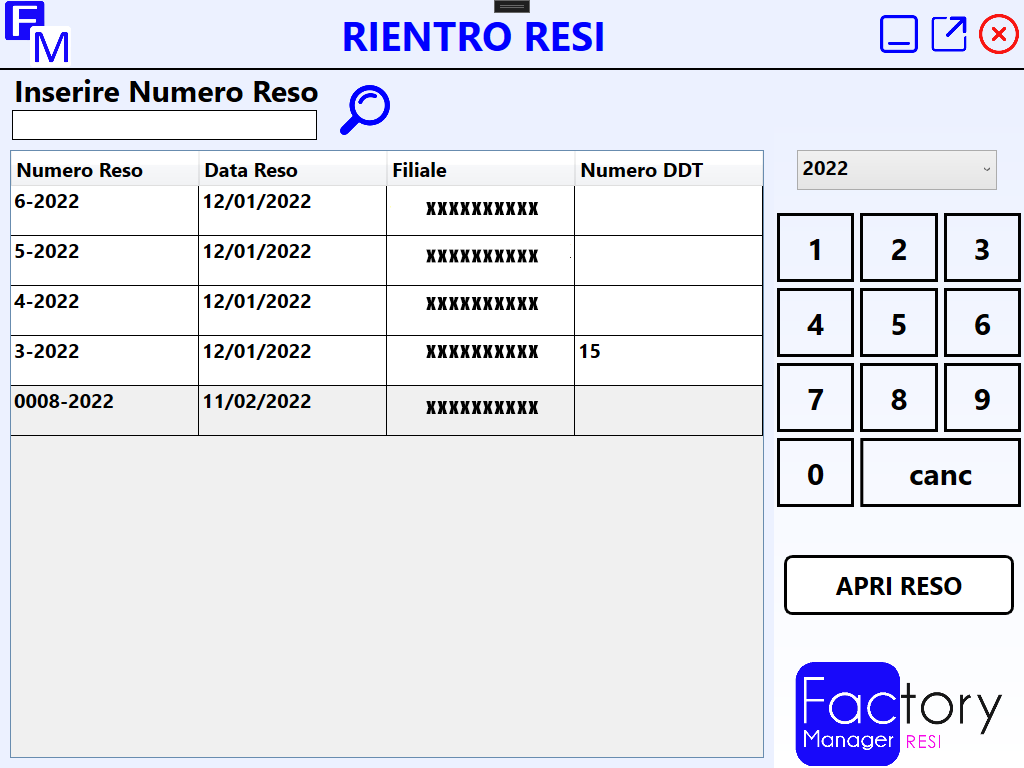Click the magnifying glass search icon
The width and height of the screenshot is (1024, 768).
pyautogui.click(x=365, y=109)
